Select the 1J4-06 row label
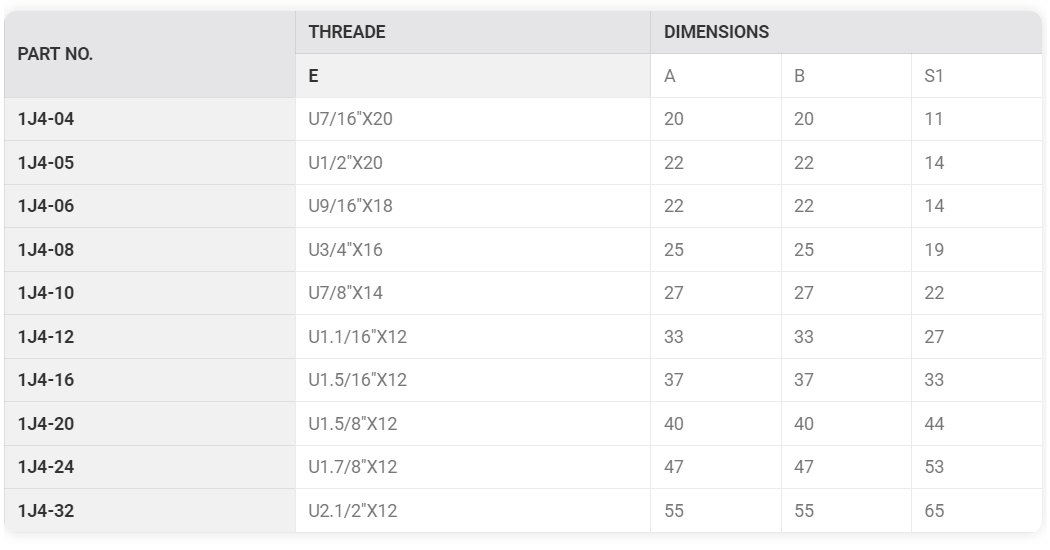Viewport: 1050px width, 550px height. 46,206
